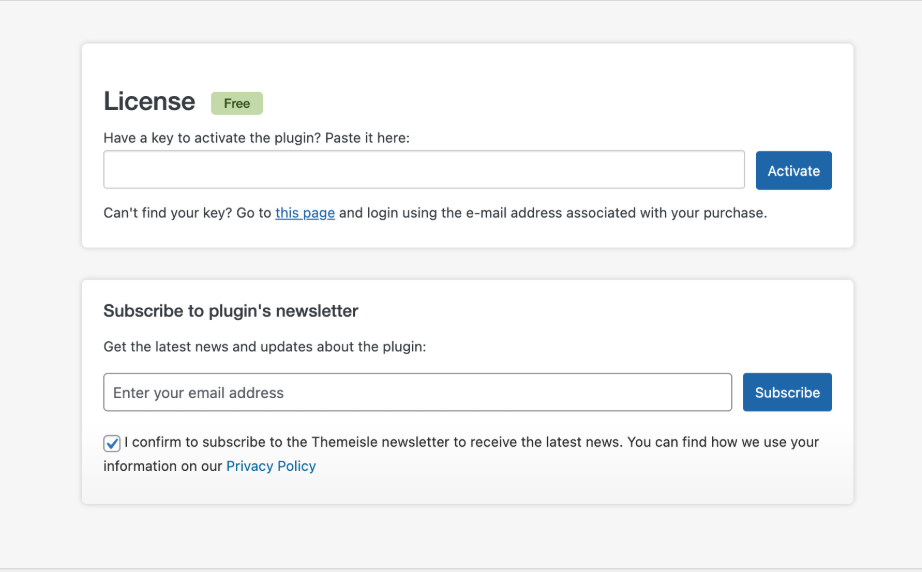
Task: Select the License heading
Action: click(149, 101)
